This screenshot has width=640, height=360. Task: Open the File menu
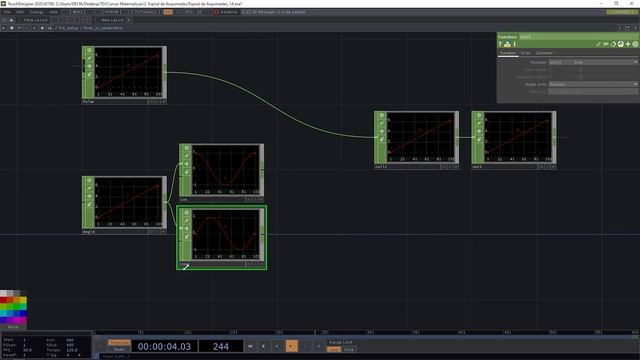point(7,12)
